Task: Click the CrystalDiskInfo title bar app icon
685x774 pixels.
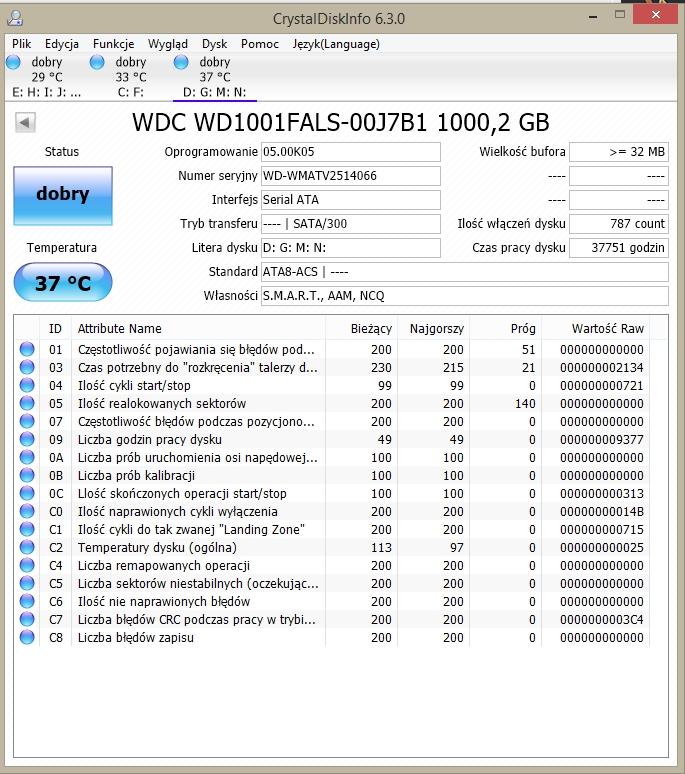Action: click(x=15, y=18)
